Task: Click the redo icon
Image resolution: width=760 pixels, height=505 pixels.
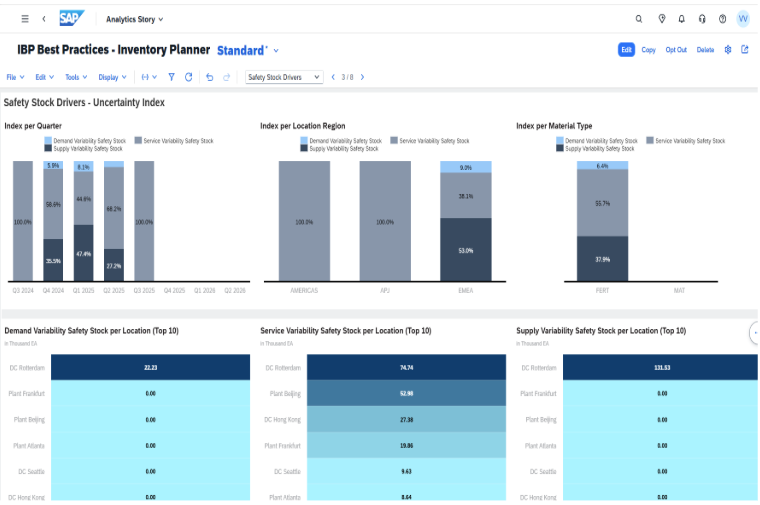Action: 226,77
